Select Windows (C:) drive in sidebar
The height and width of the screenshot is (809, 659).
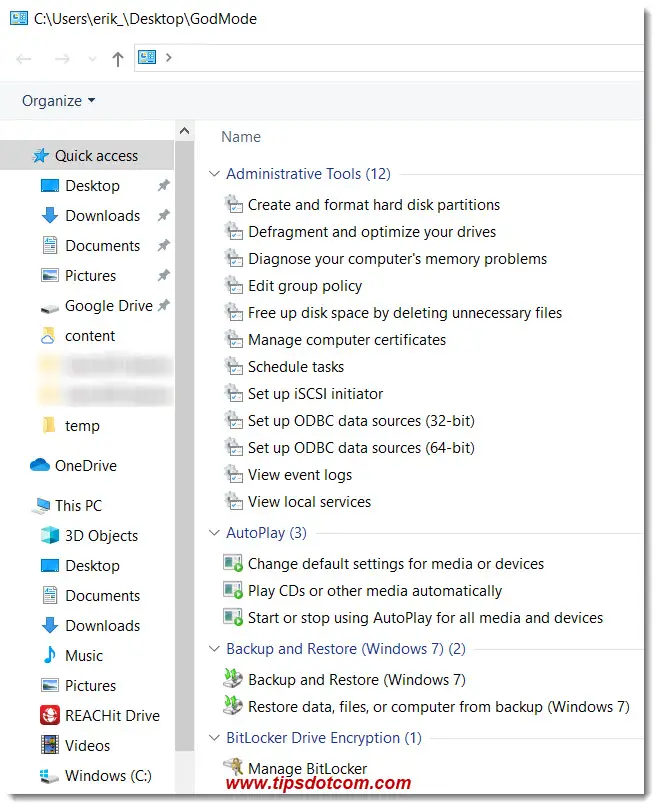click(109, 775)
